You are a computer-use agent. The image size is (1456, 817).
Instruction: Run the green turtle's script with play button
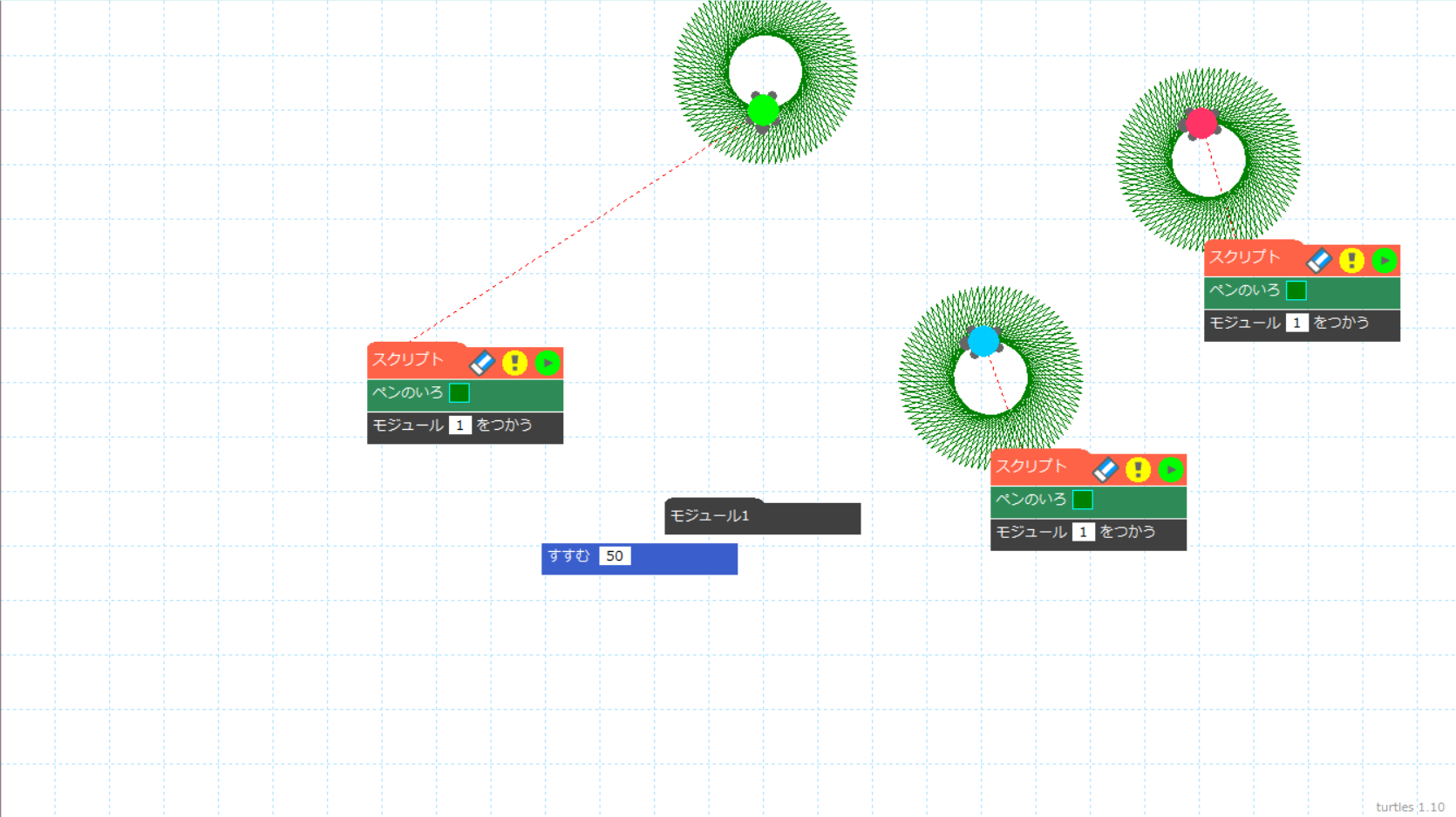[548, 363]
